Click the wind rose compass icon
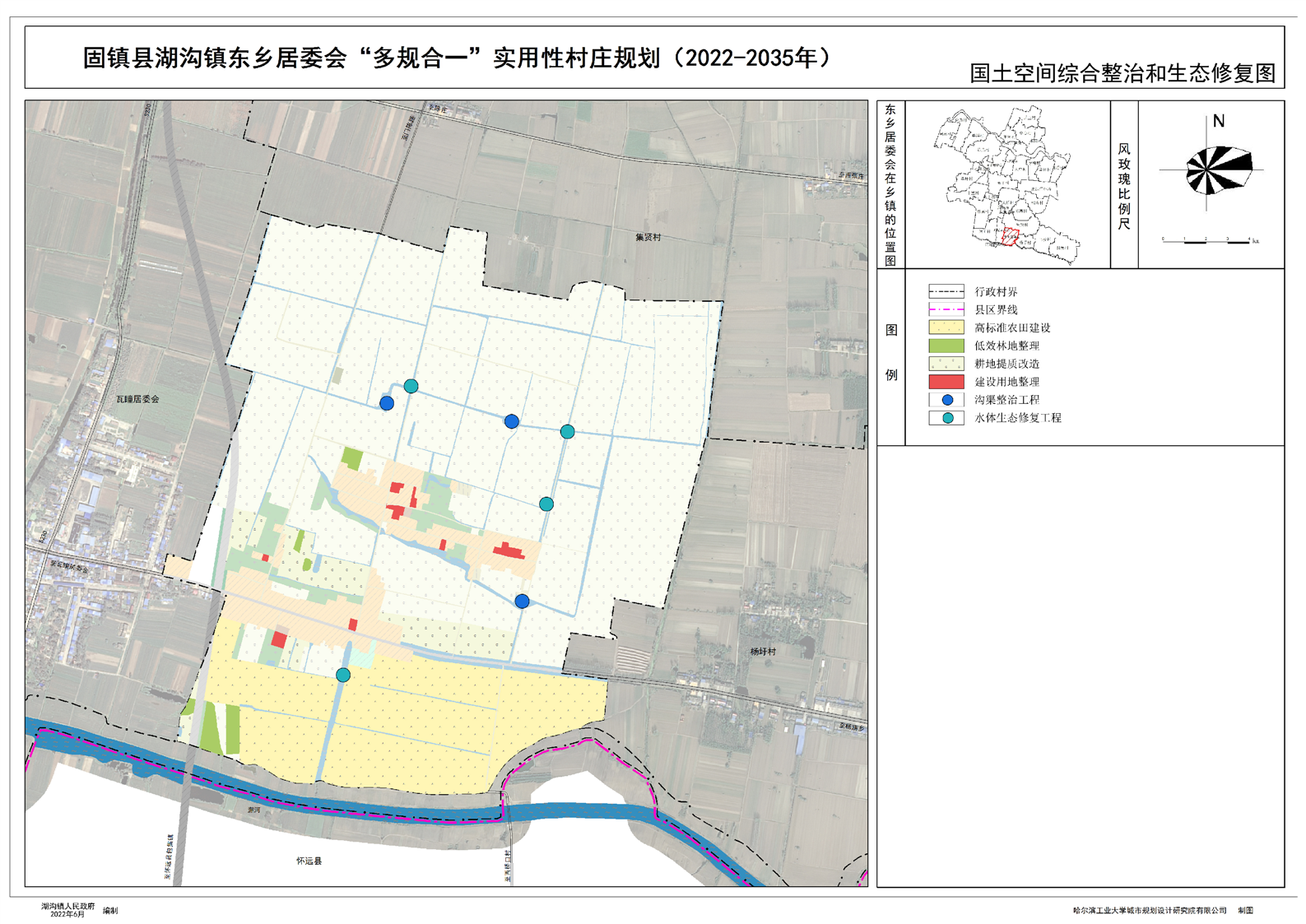Image resolution: width=1306 pixels, height=924 pixels. [x=1217, y=170]
